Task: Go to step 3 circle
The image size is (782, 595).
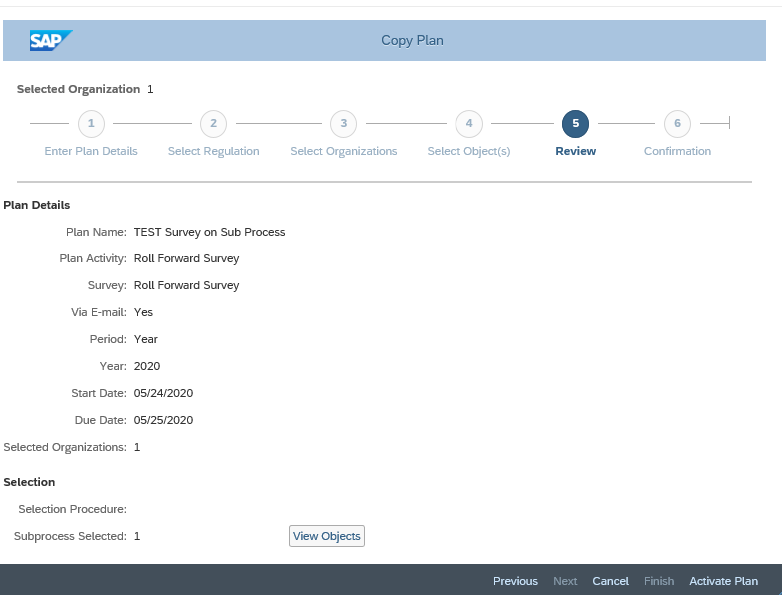Action: pos(344,123)
